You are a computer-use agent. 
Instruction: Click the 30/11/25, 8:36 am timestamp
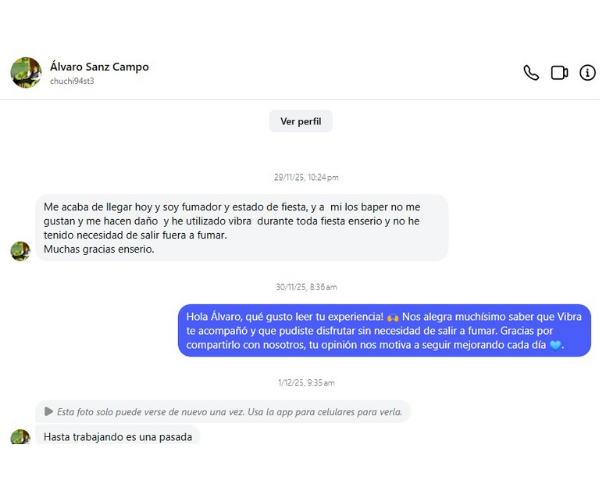pos(306,287)
